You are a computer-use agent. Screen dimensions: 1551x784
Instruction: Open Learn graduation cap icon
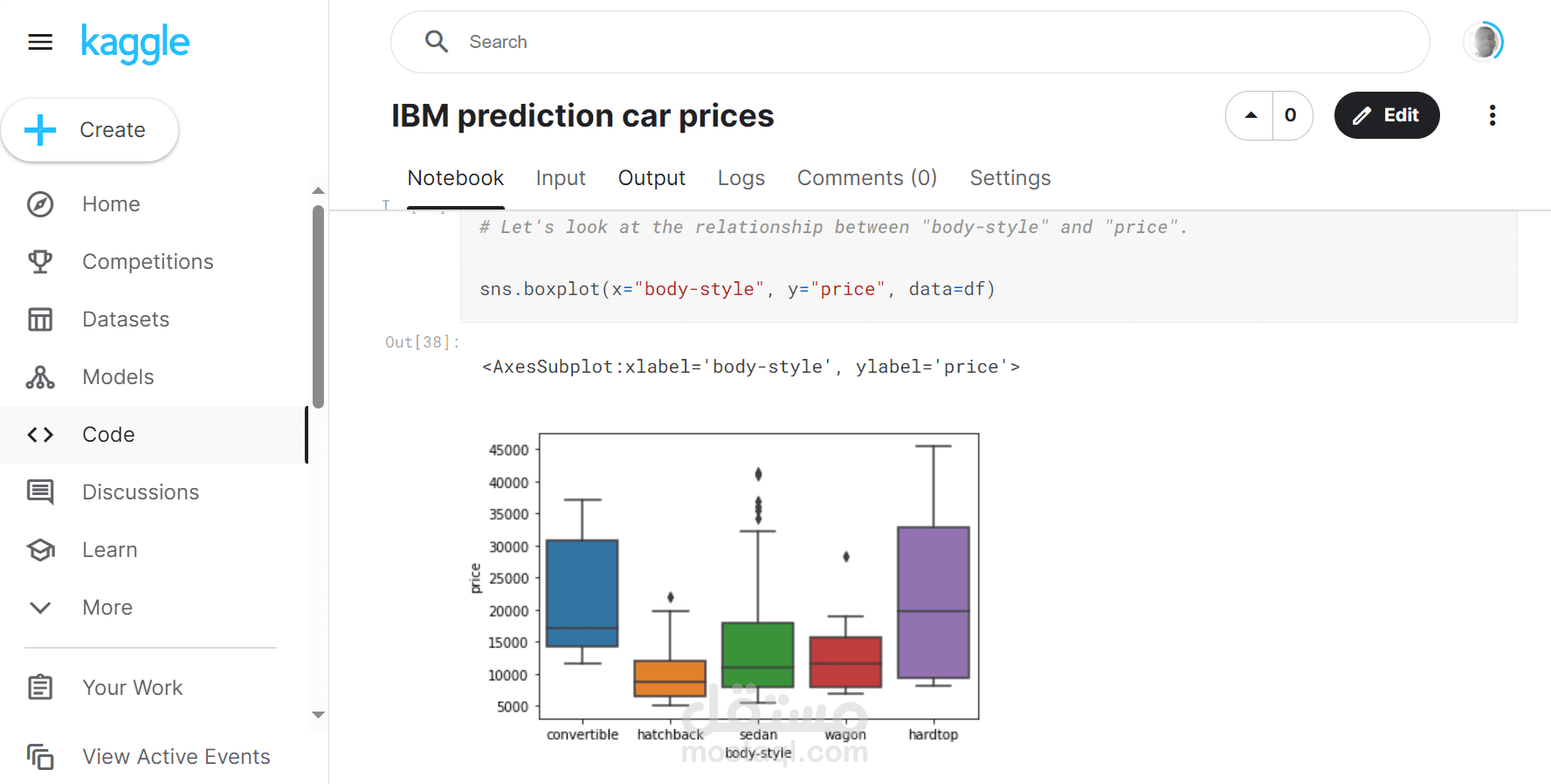[x=40, y=550]
